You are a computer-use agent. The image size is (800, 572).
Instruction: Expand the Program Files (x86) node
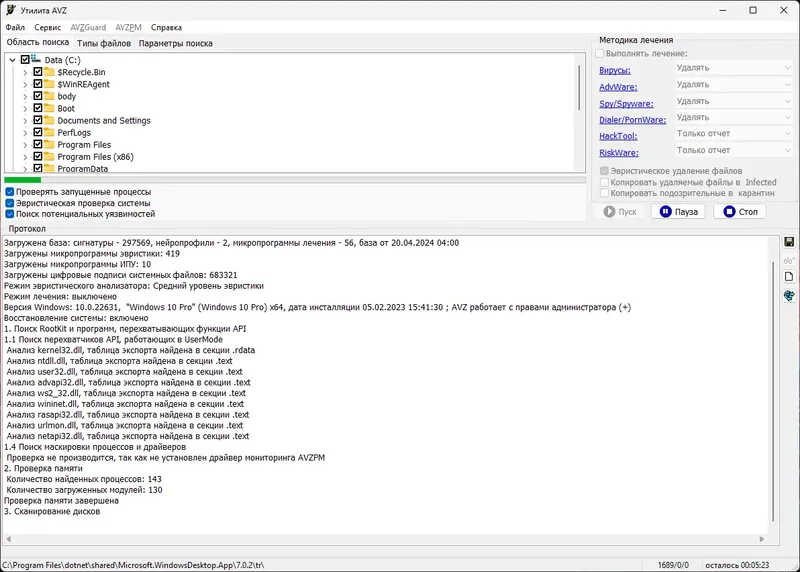tap(25, 157)
